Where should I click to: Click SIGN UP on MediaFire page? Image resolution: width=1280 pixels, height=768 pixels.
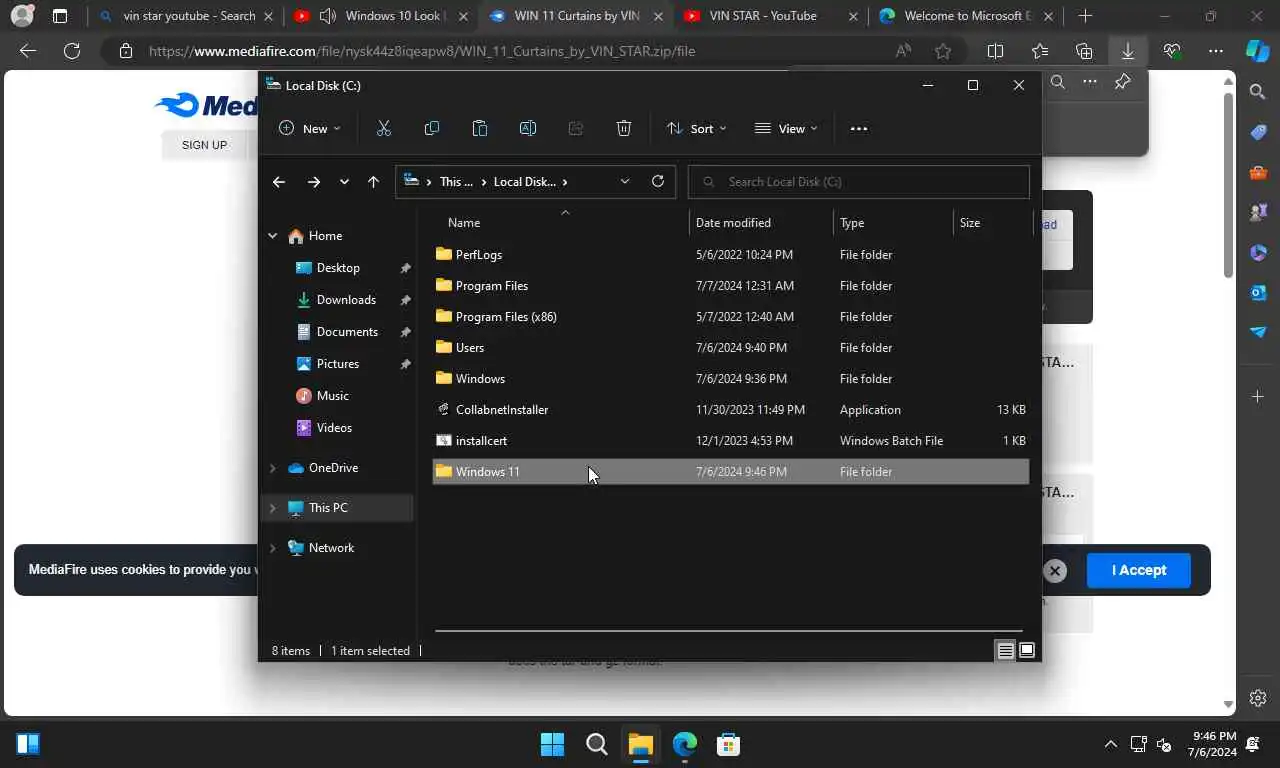click(x=204, y=145)
